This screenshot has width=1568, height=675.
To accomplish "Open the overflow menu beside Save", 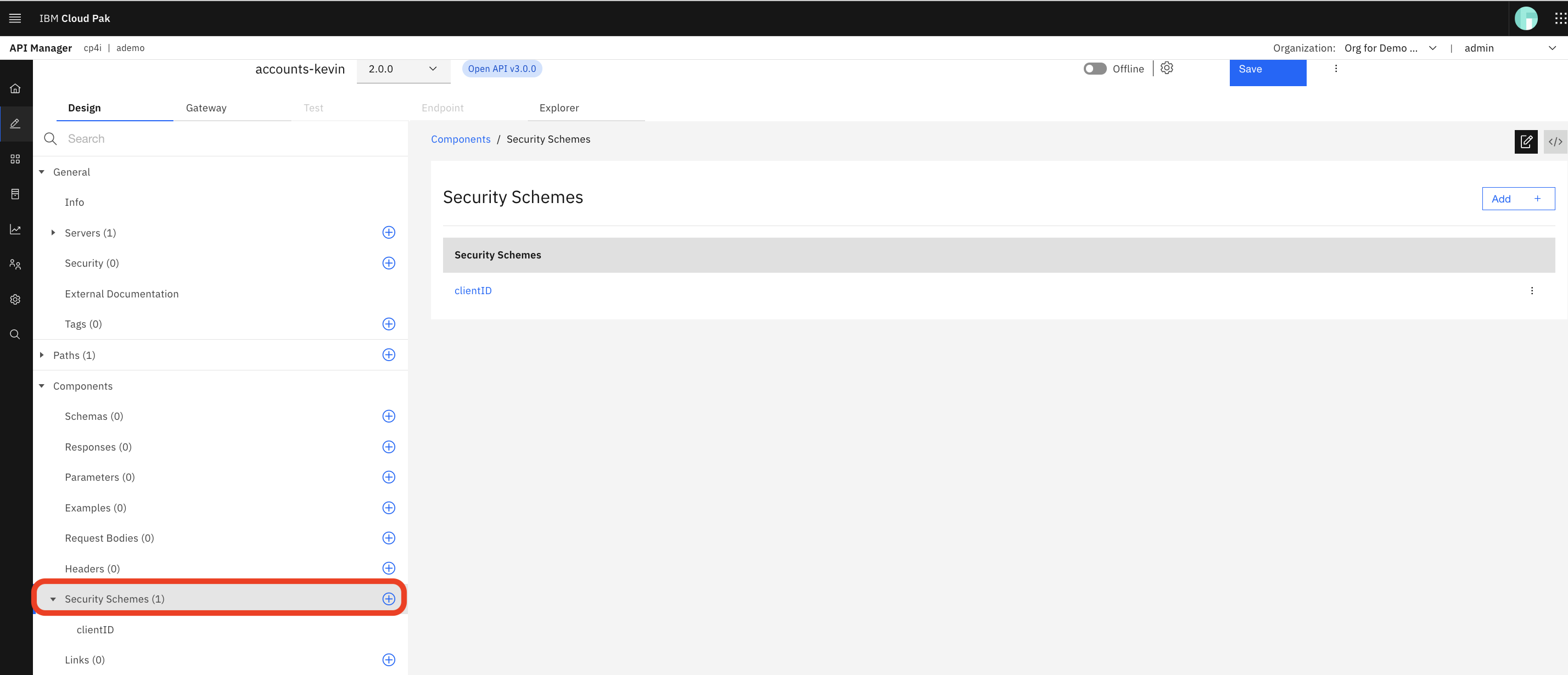I will 1335,68.
